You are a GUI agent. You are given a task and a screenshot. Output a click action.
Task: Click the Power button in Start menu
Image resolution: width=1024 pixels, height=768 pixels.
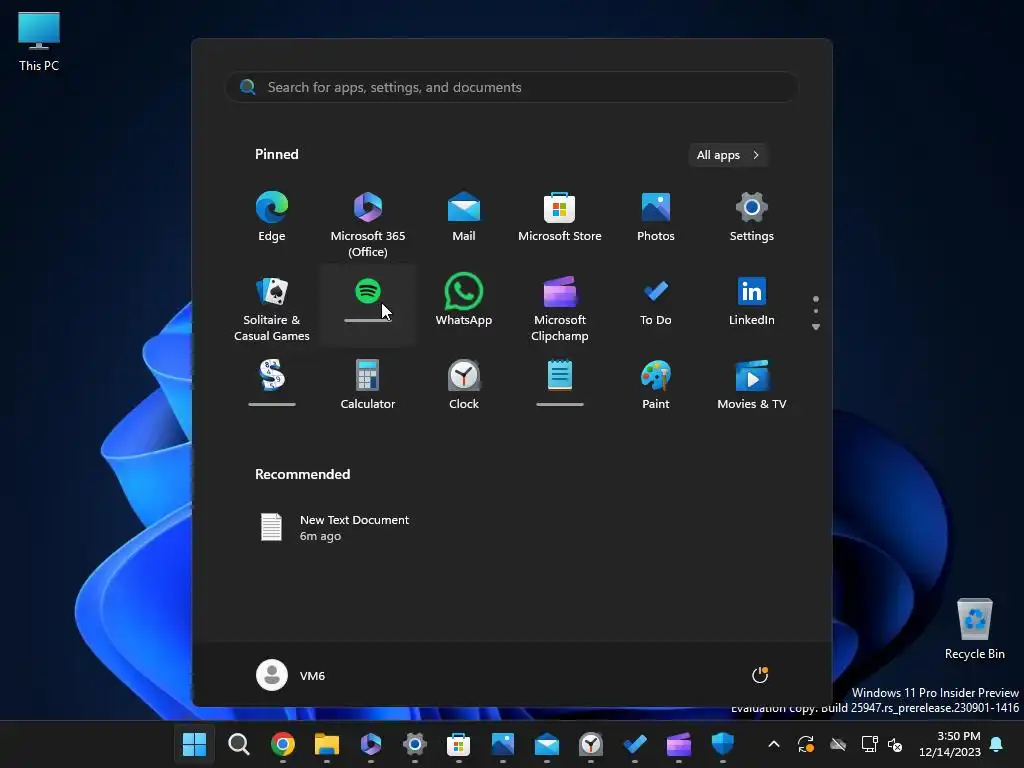[760, 675]
